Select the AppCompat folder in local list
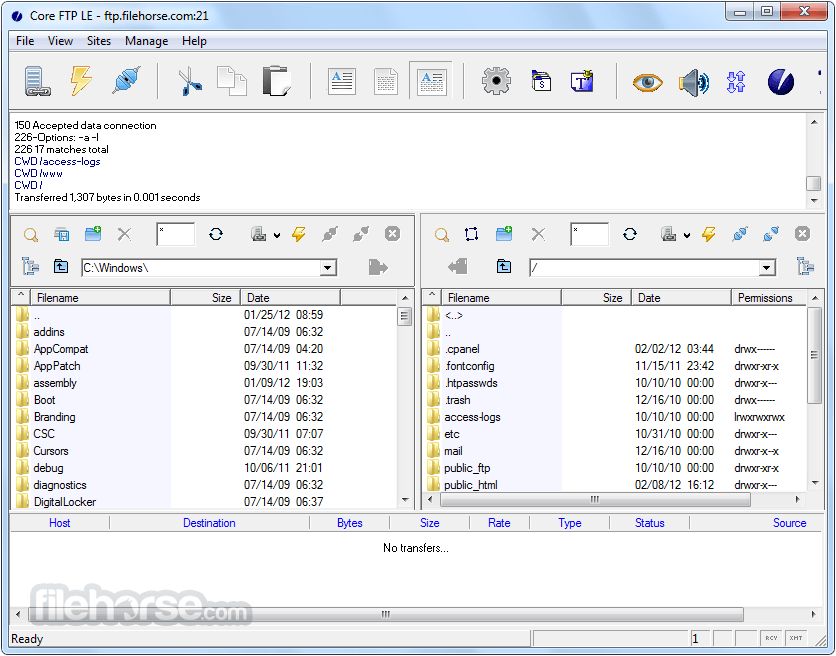This screenshot has height=656, width=836. 61,349
